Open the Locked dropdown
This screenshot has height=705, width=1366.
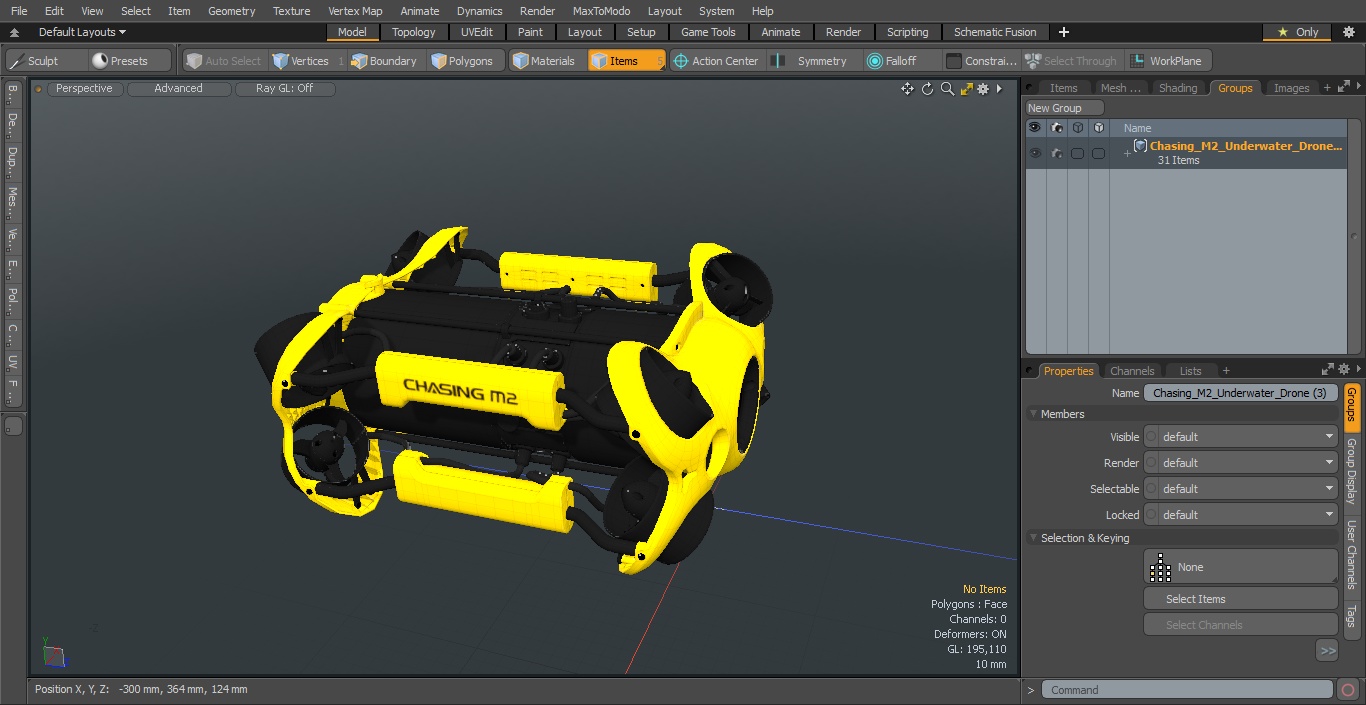[x=1248, y=515]
